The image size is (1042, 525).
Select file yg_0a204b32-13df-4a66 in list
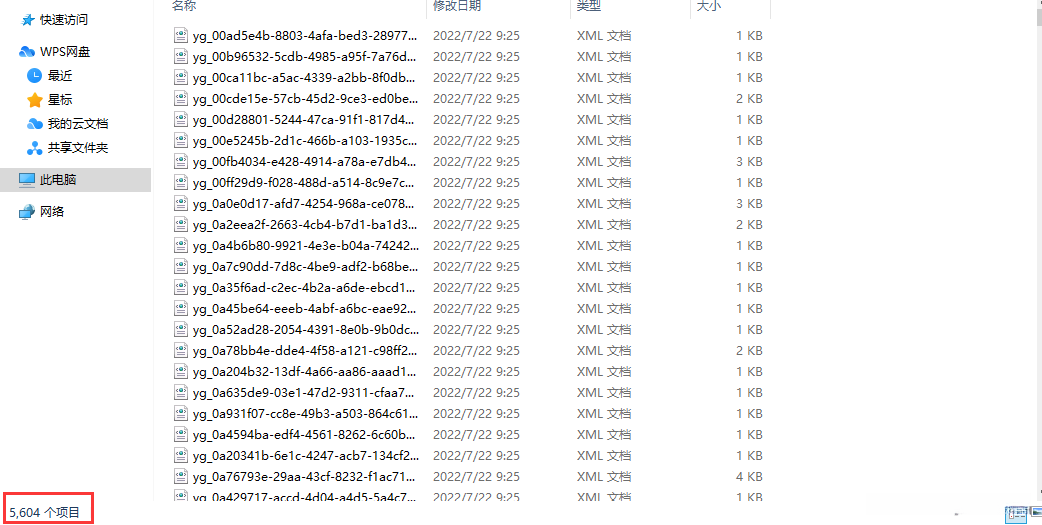coord(468,371)
